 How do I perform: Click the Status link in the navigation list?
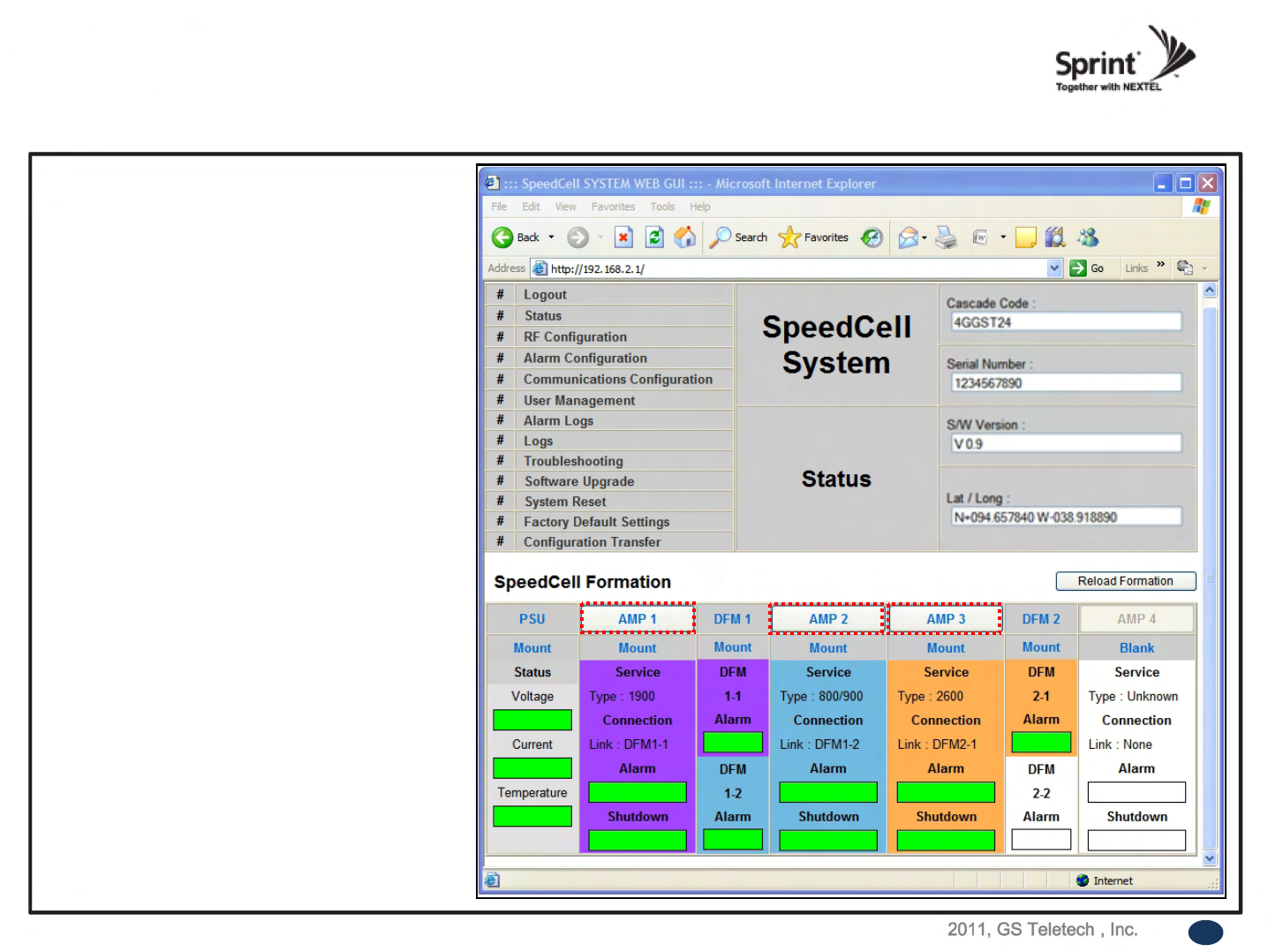click(x=543, y=316)
